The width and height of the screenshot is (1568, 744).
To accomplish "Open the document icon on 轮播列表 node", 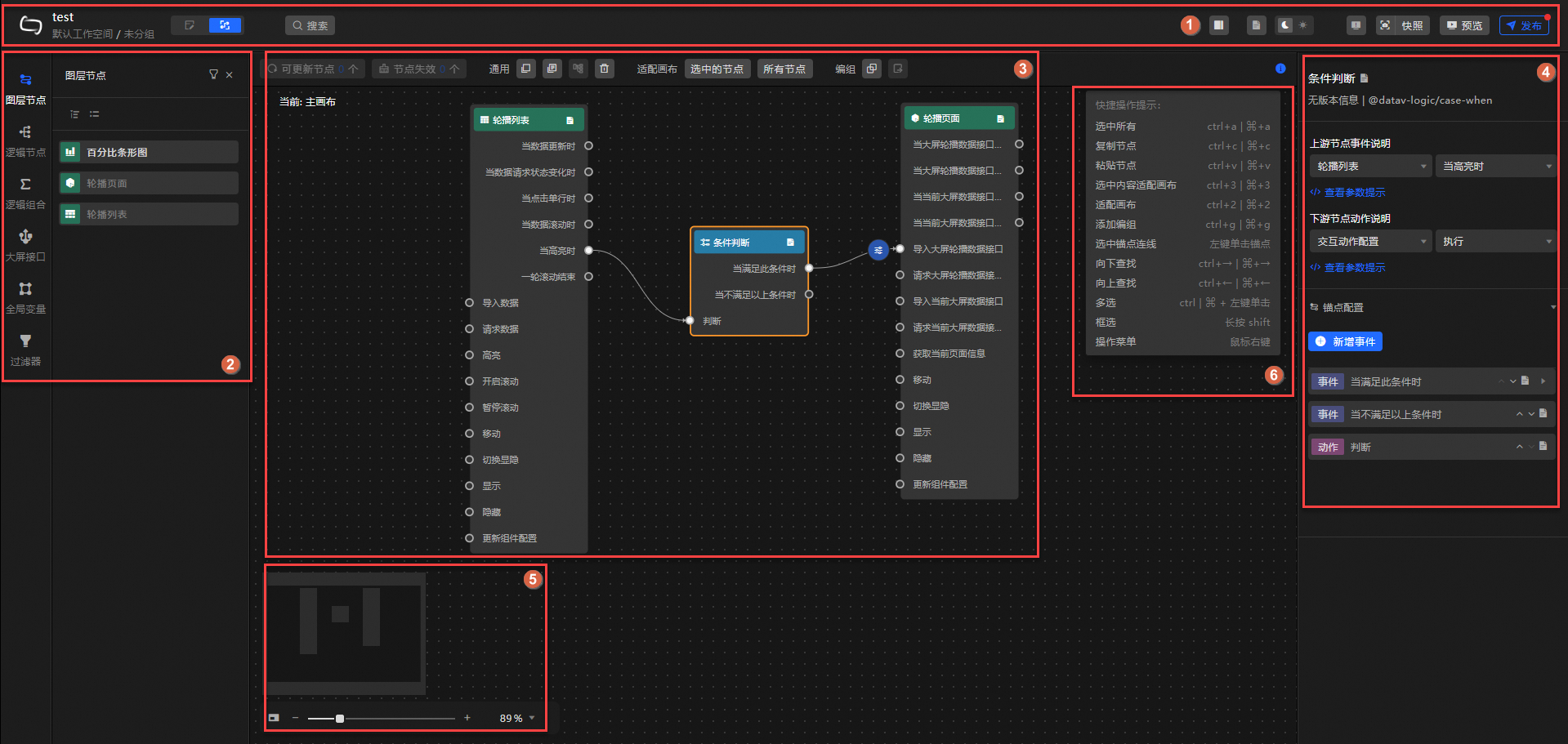I will tap(570, 120).
